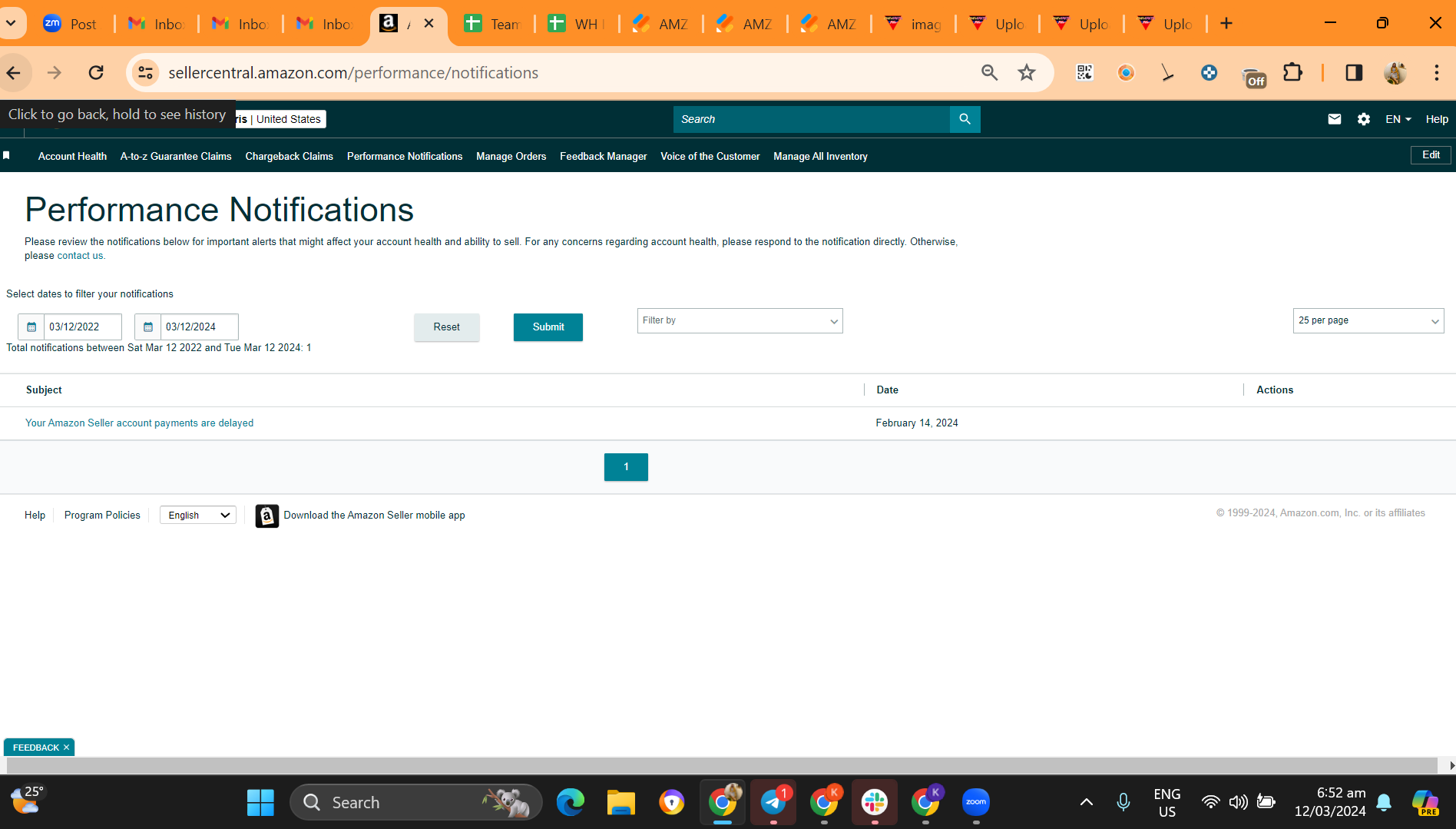Open a new browser tab
The width and height of the screenshot is (1456, 829).
pyautogui.click(x=1226, y=24)
